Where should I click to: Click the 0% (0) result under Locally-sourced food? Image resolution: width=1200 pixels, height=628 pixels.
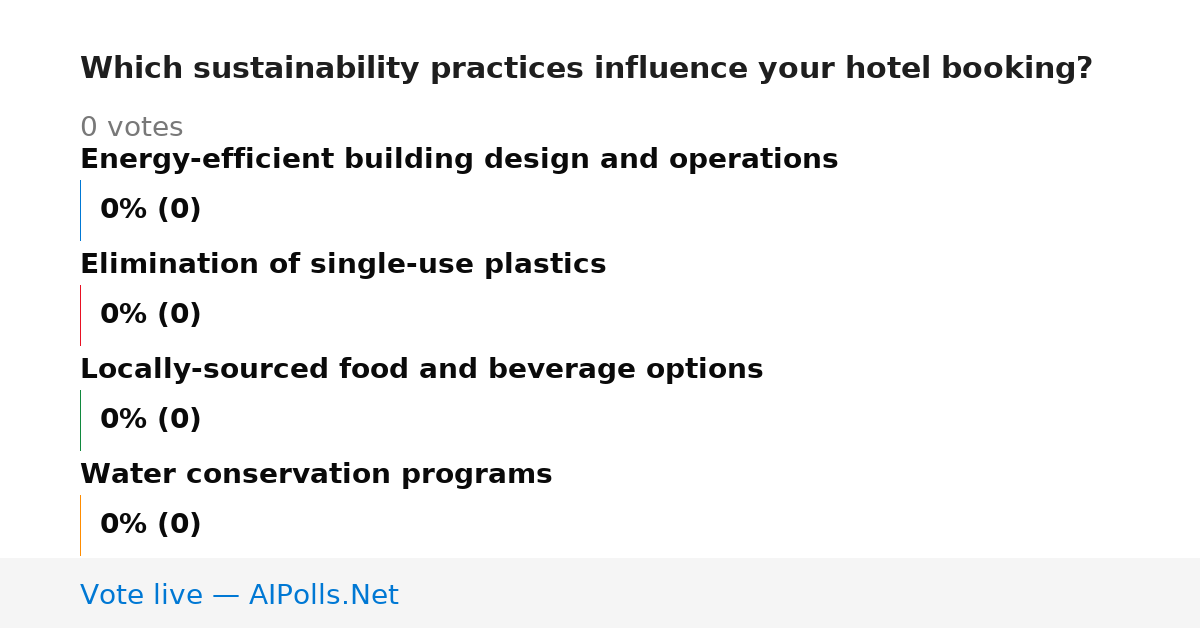coord(150,420)
